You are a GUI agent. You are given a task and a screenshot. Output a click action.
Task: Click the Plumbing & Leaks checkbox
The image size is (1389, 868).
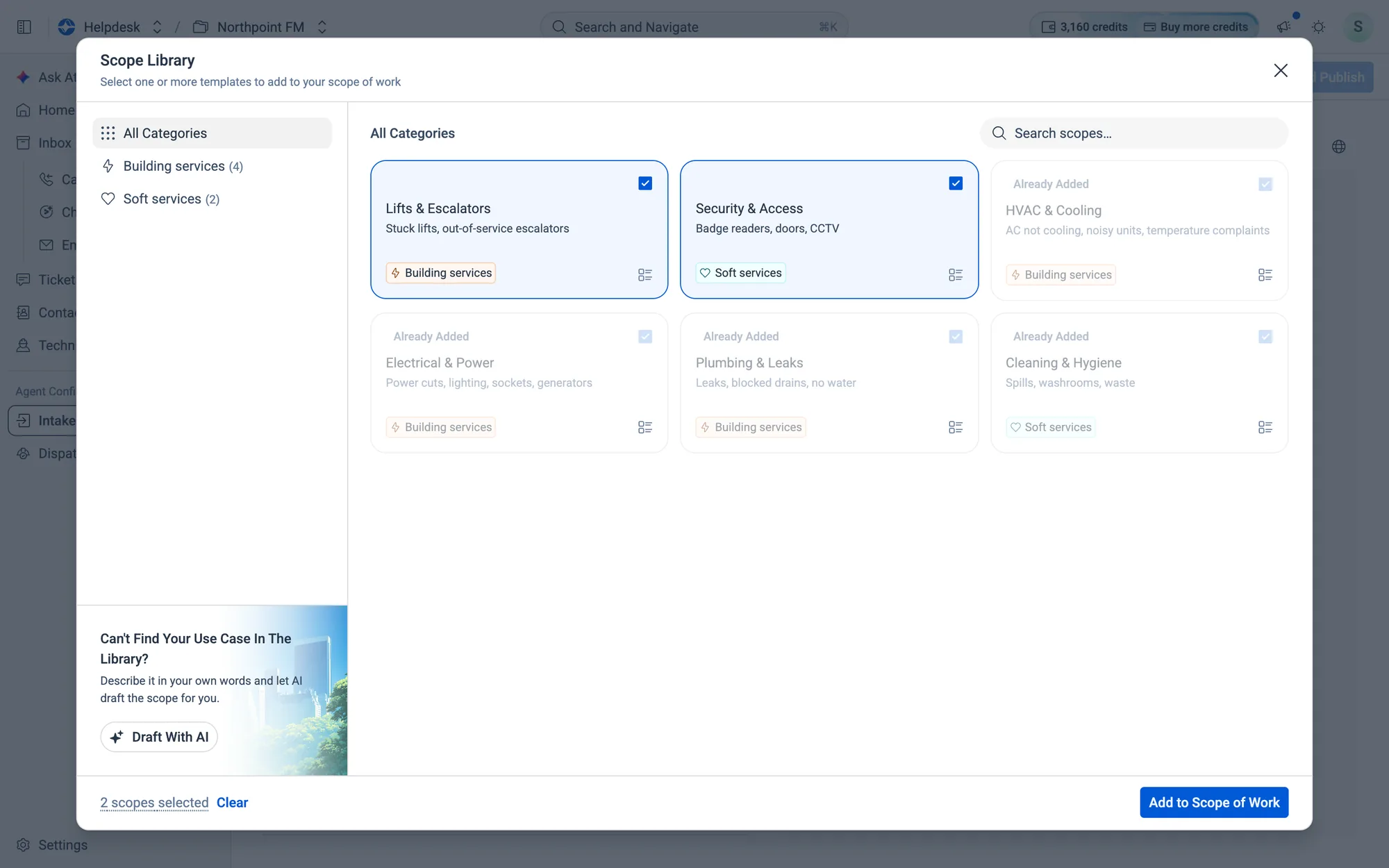[956, 337]
